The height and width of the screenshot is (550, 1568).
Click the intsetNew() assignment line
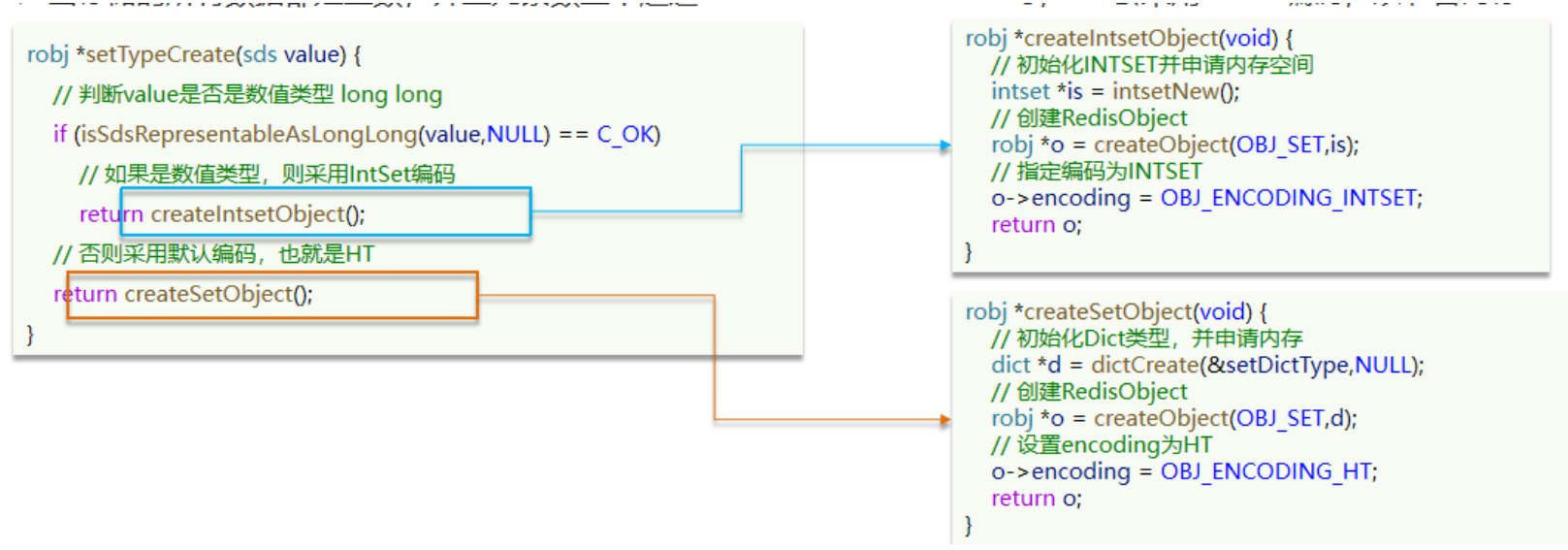pos(1115,91)
